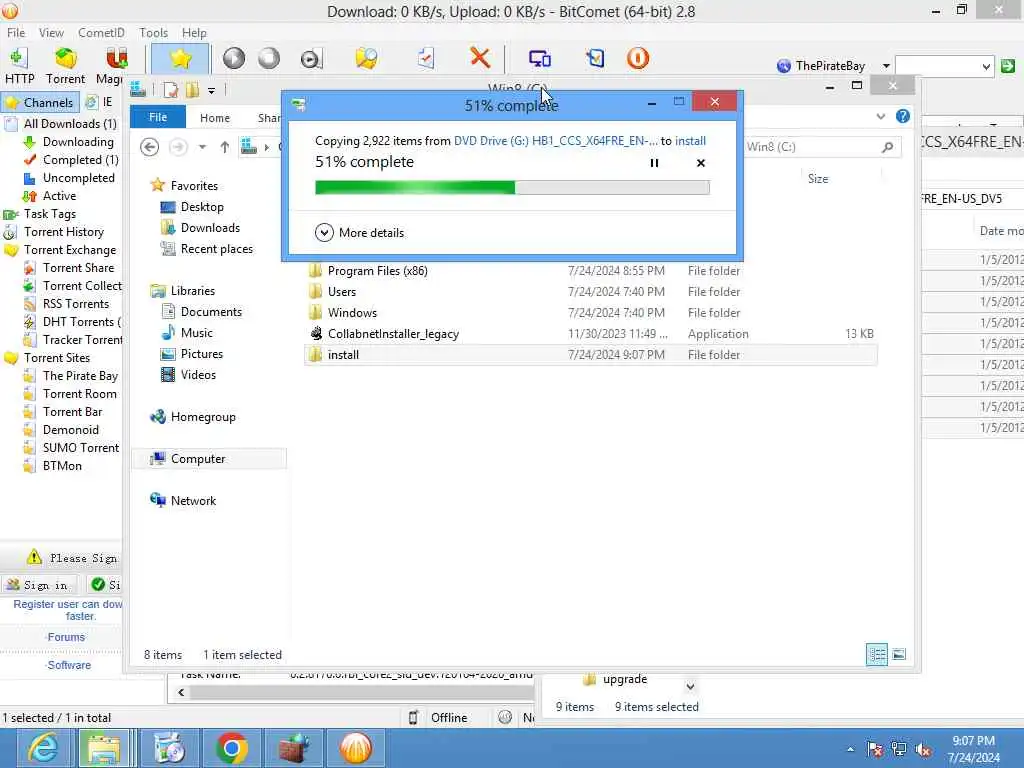Select the Channels tab in BitComet sidebar
Screen dimensions: 1024x768
(x=40, y=103)
